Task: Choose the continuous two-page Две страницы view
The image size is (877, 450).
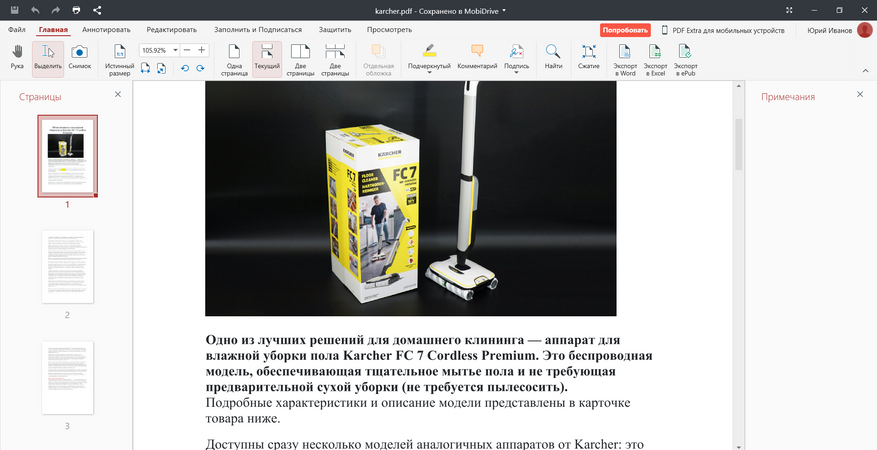Action: coord(335,59)
